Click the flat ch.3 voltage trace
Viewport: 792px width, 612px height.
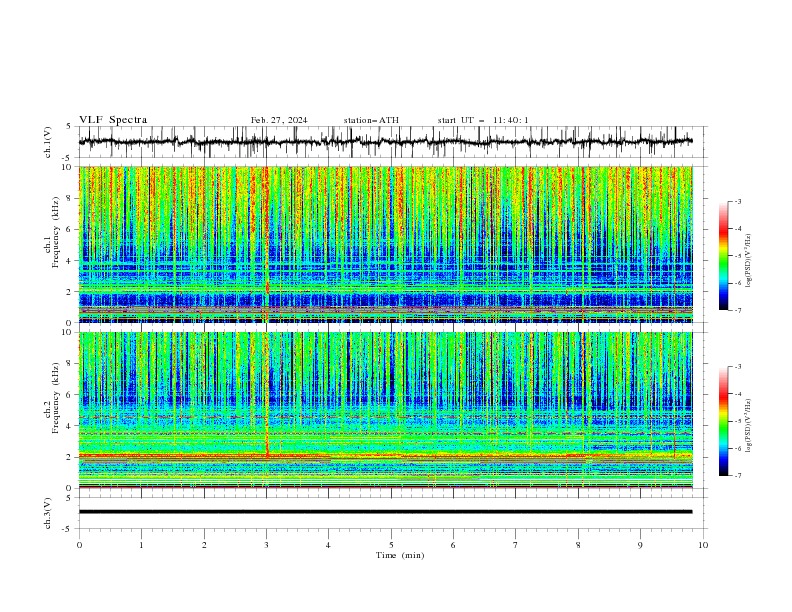click(385, 512)
